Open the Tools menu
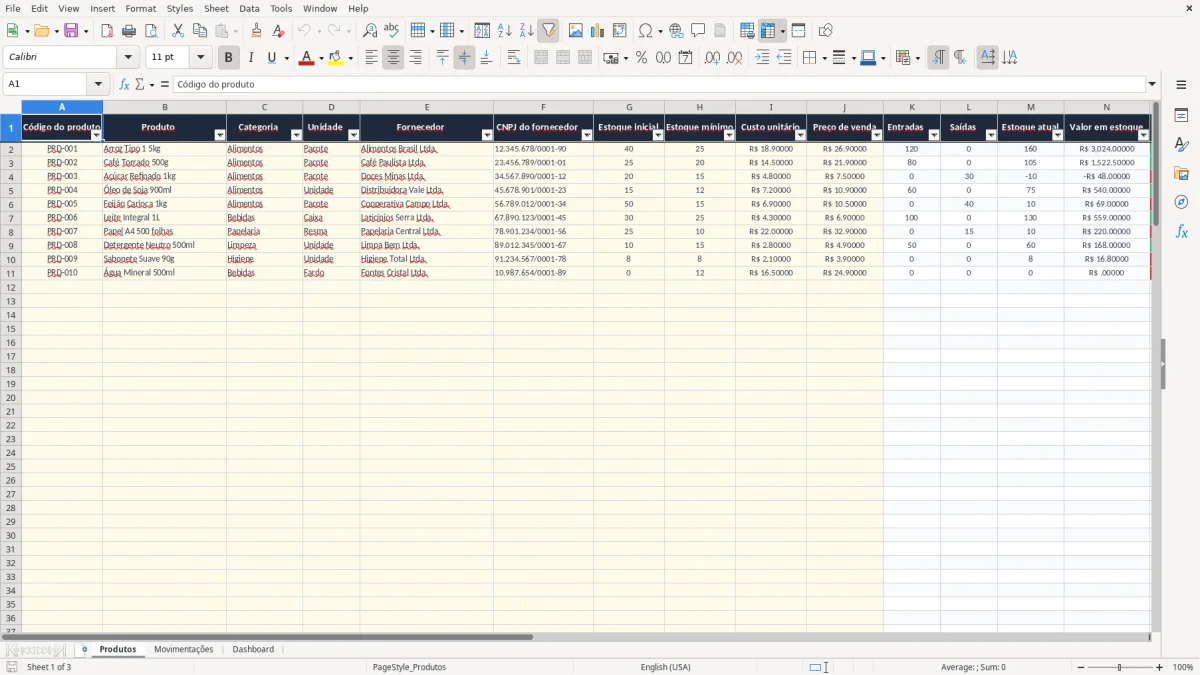Screen dimensions: 1200x675 pyautogui.click(x=281, y=8)
